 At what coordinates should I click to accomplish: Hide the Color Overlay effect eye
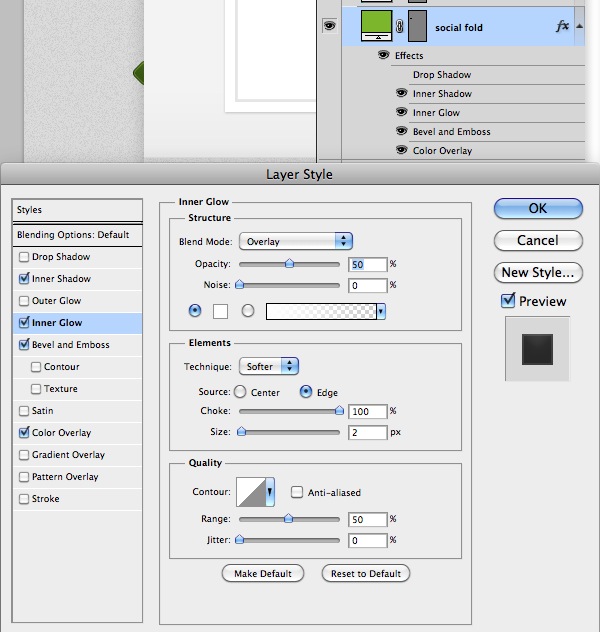(x=401, y=150)
